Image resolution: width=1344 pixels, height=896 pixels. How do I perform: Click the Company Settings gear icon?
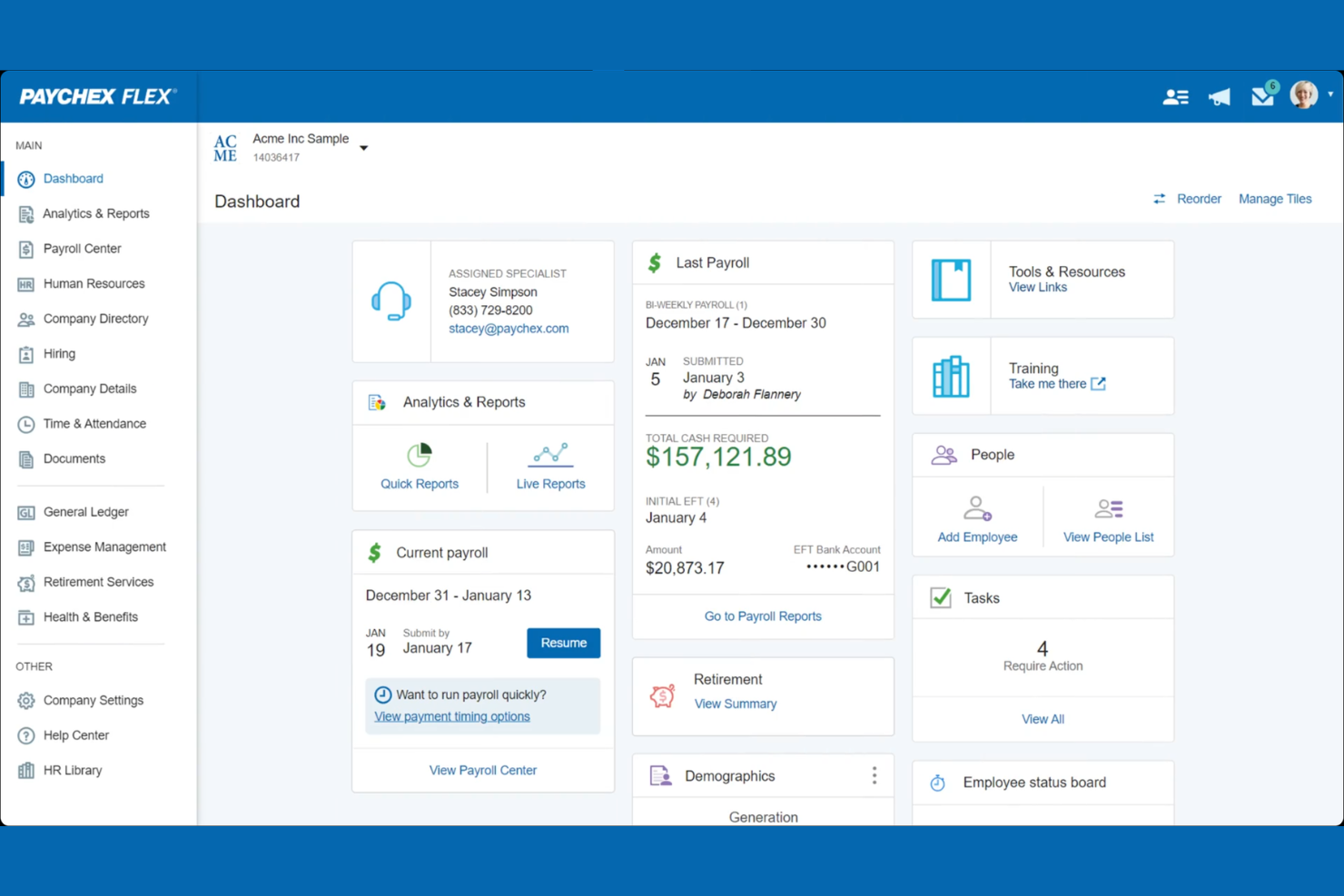pos(26,701)
